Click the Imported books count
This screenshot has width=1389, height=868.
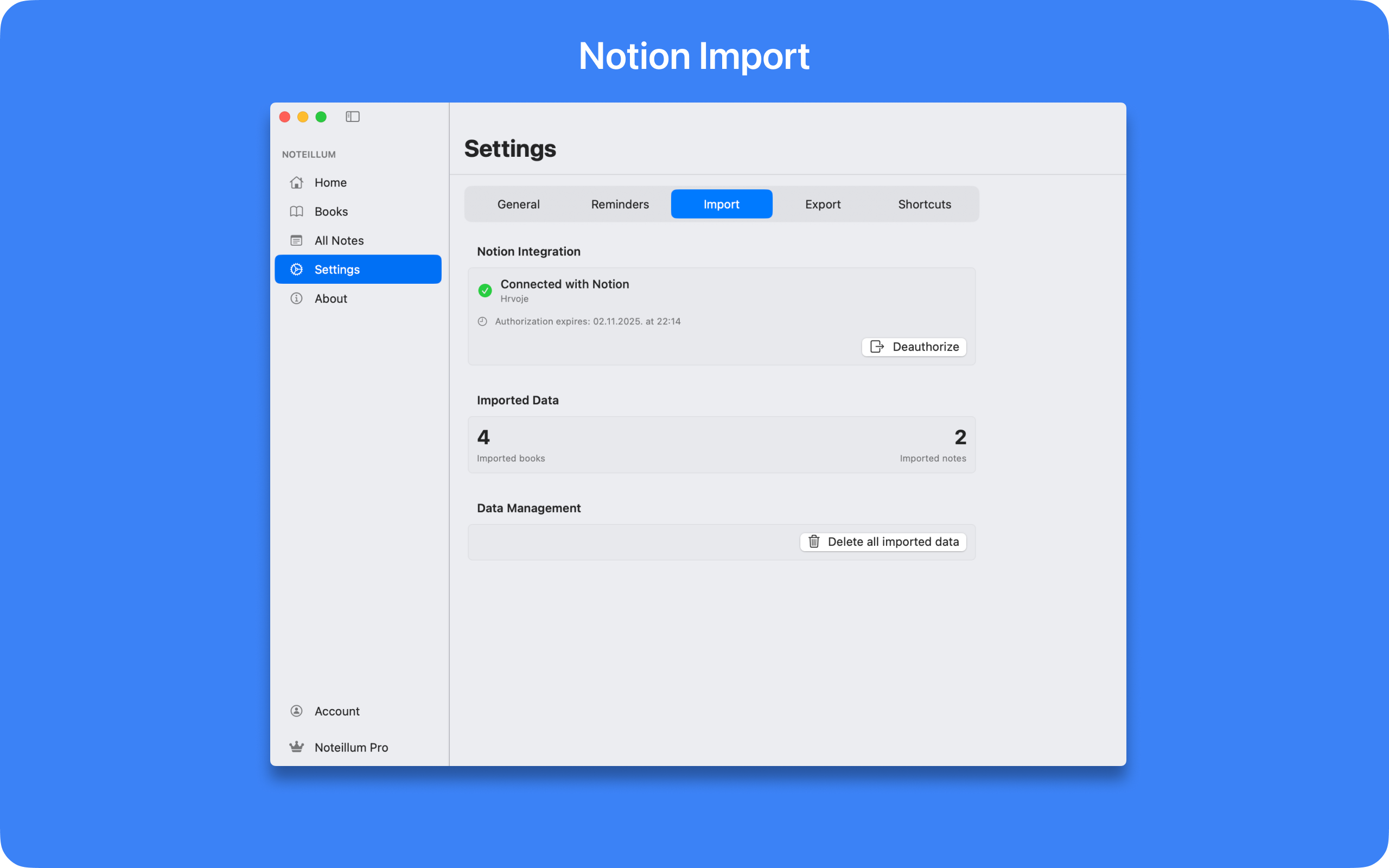[x=483, y=437]
